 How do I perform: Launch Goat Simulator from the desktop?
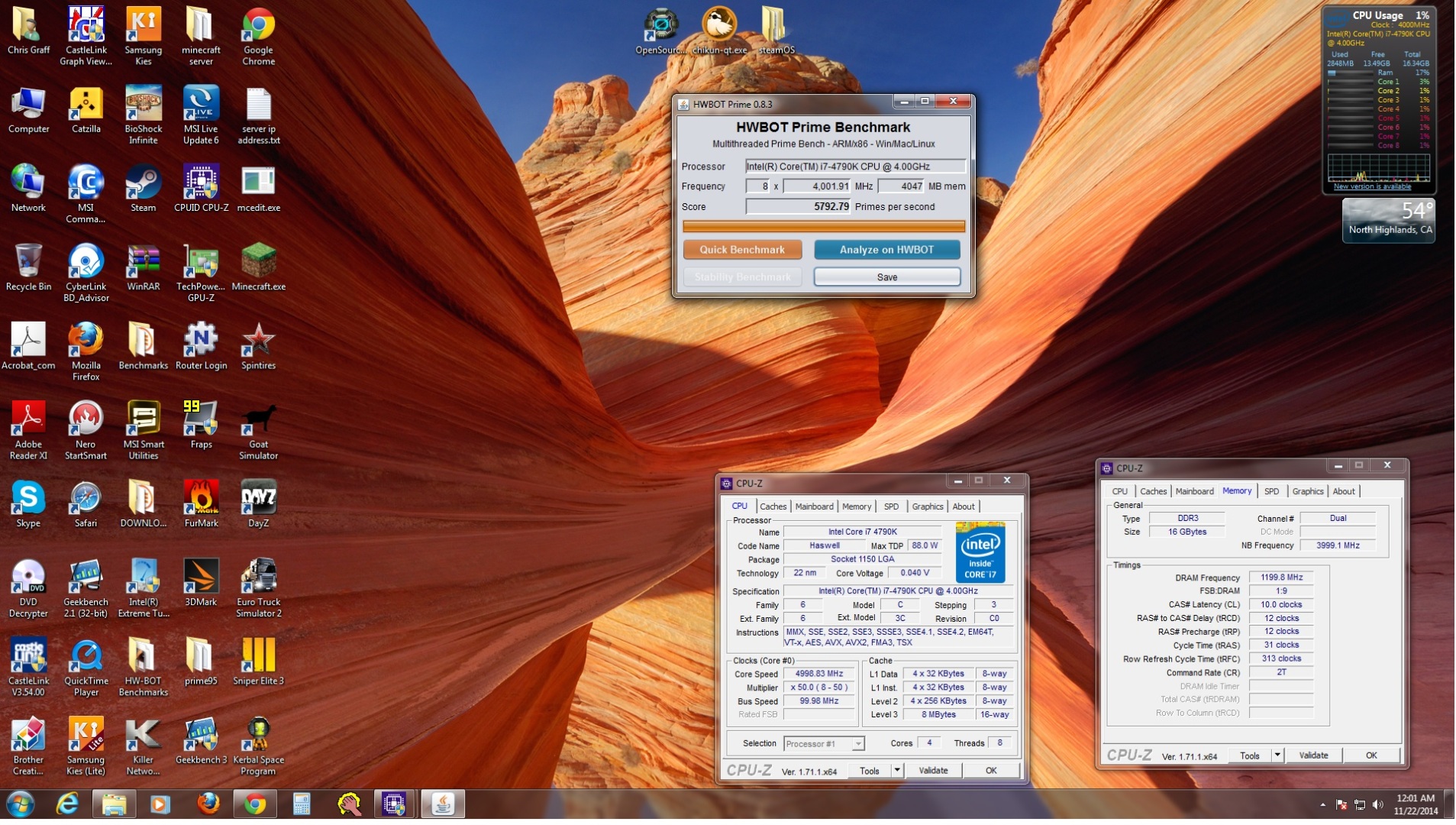[258, 431]
